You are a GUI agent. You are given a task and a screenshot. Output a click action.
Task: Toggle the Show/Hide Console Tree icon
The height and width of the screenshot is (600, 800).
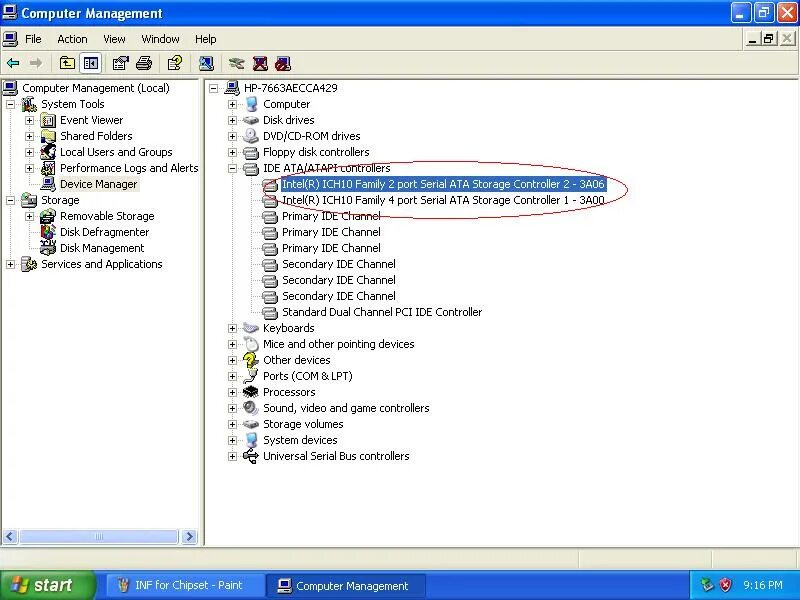tap(91, 63)
